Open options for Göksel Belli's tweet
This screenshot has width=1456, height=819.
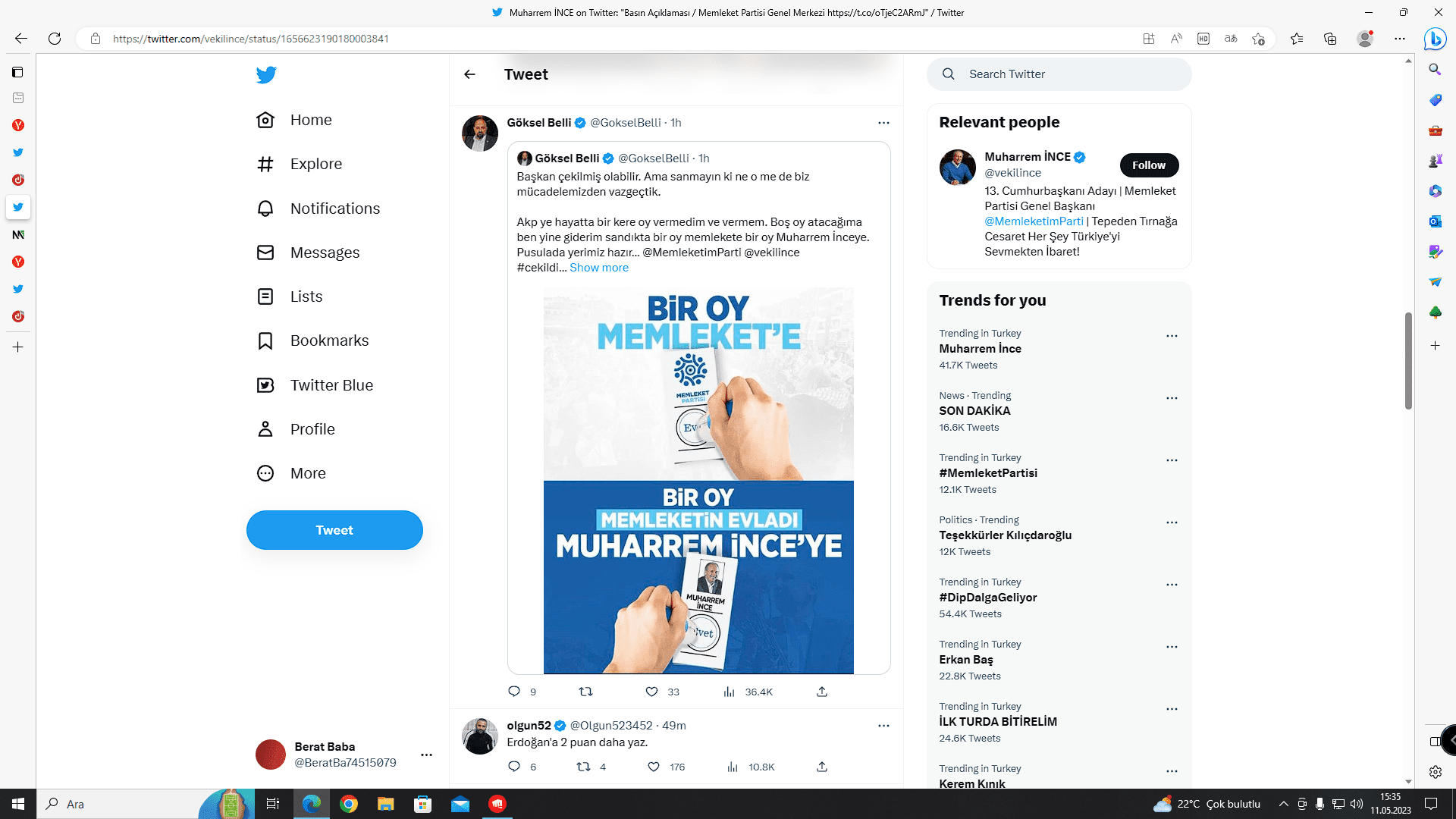coord(883,123)
